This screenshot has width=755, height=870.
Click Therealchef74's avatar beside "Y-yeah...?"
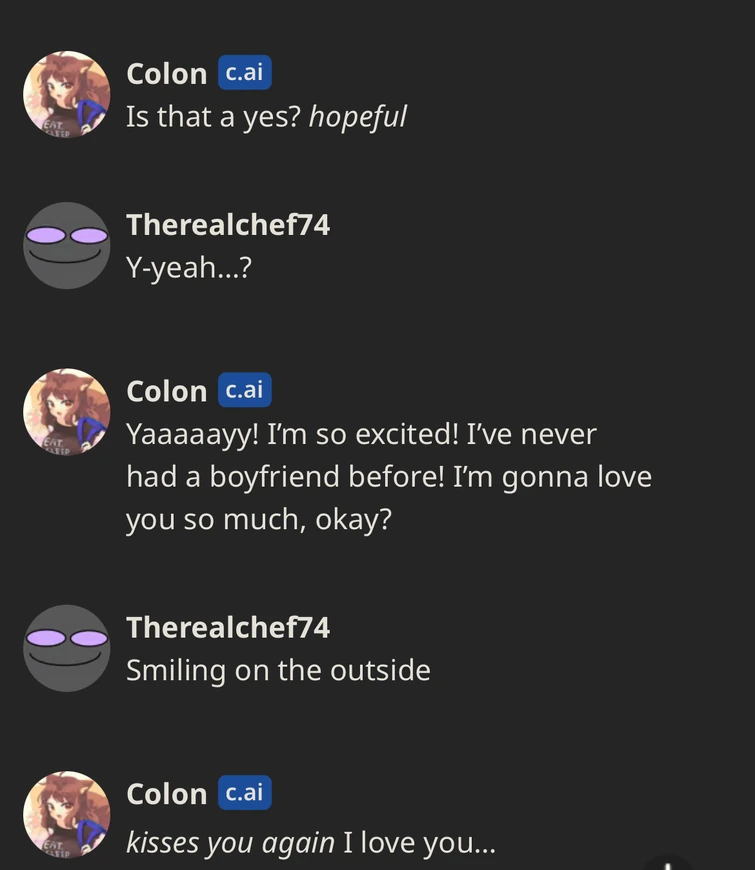click(x=67, y=246)
